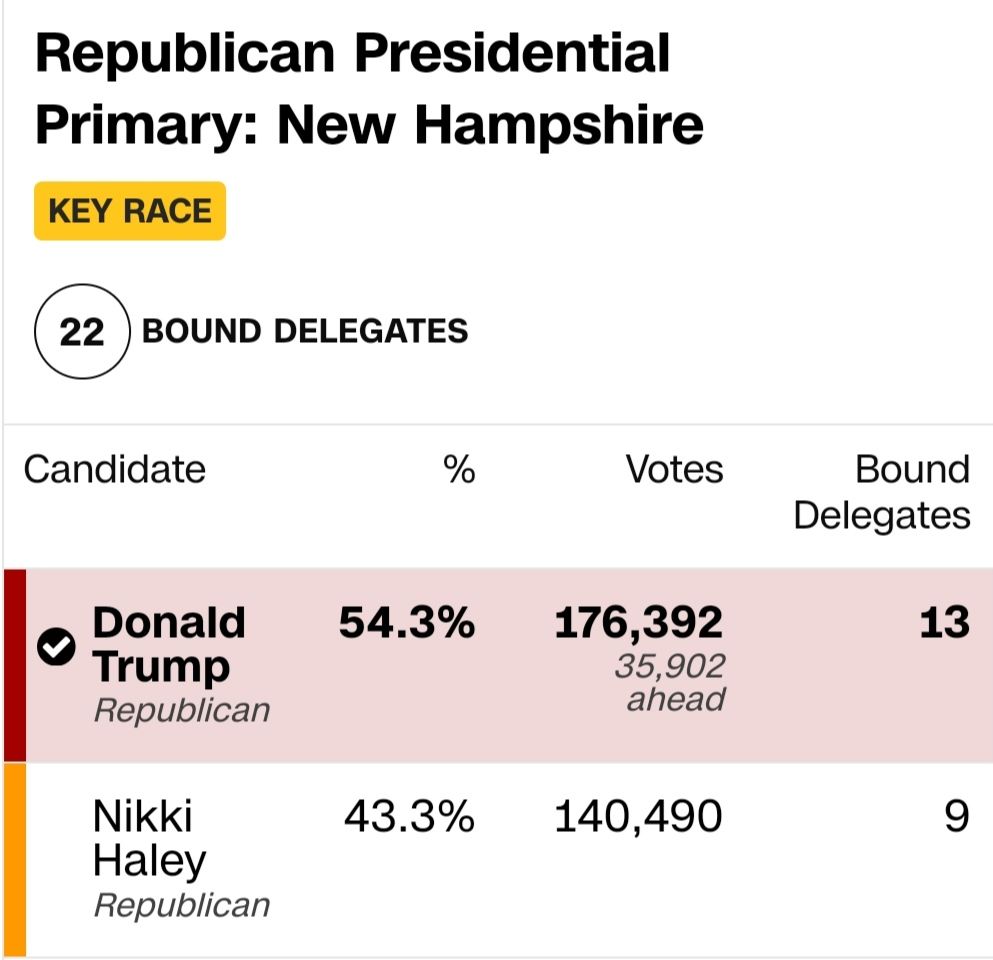Click the Bound Delegates column header
The width and height of the screenshot is (993, 960).
coord(882,492)
